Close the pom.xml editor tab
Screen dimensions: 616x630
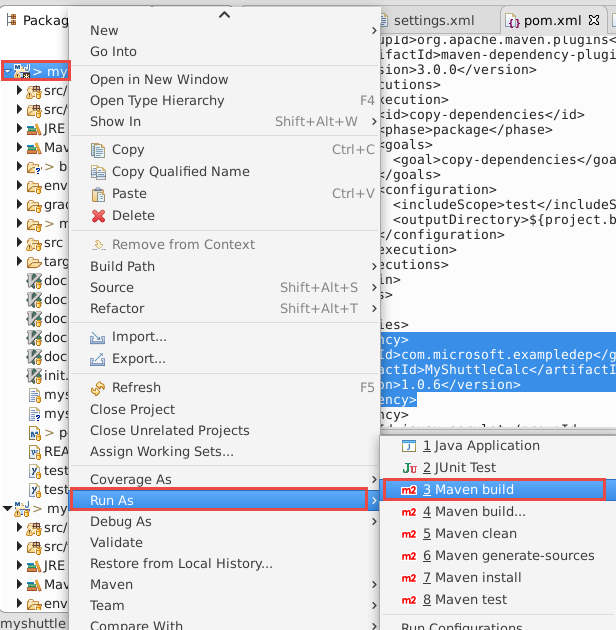(593, 20)
